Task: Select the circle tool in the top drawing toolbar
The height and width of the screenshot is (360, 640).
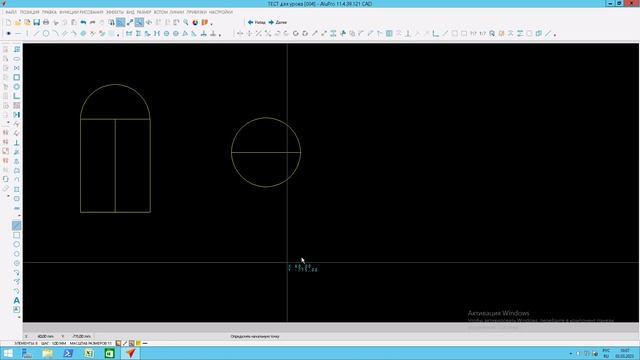Action: click(x=46, y=33)
